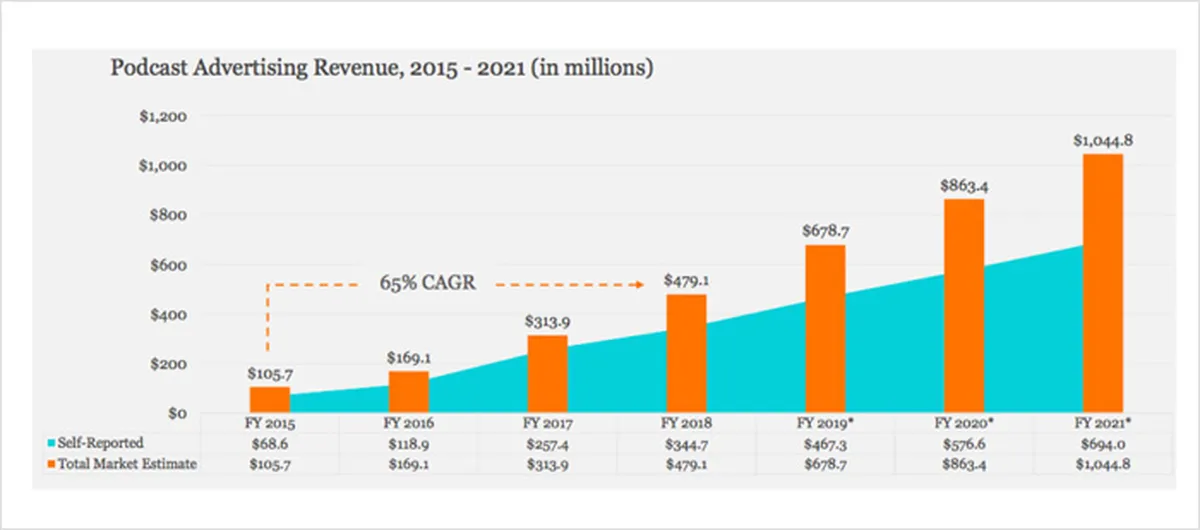This screenshot has width=1200, height=530.
Task: Click the "$0" y-axis label
Action: point(179,413)
